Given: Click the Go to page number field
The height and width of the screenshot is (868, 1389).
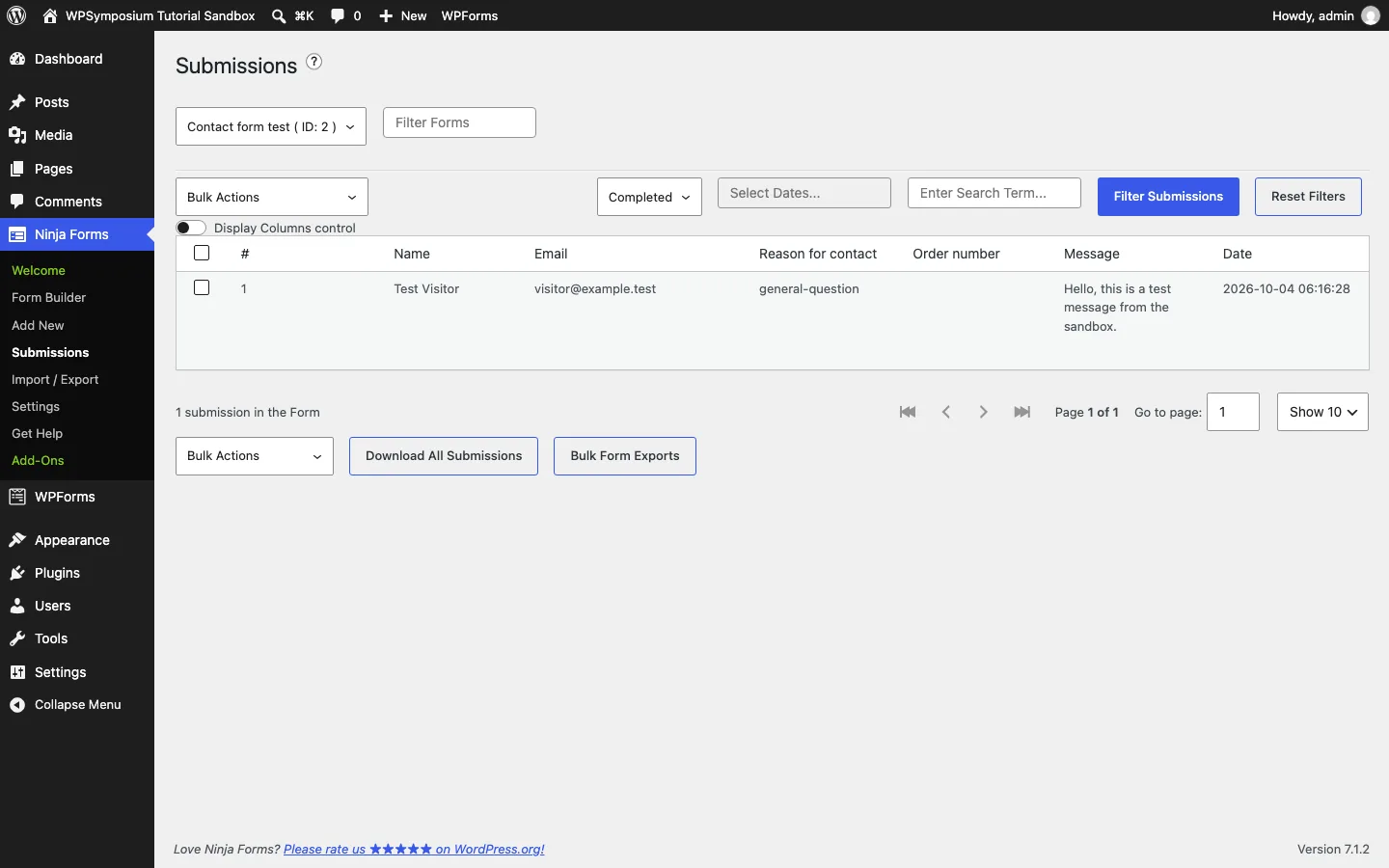Looking at the screenshot, I should tap(1233, 412).
